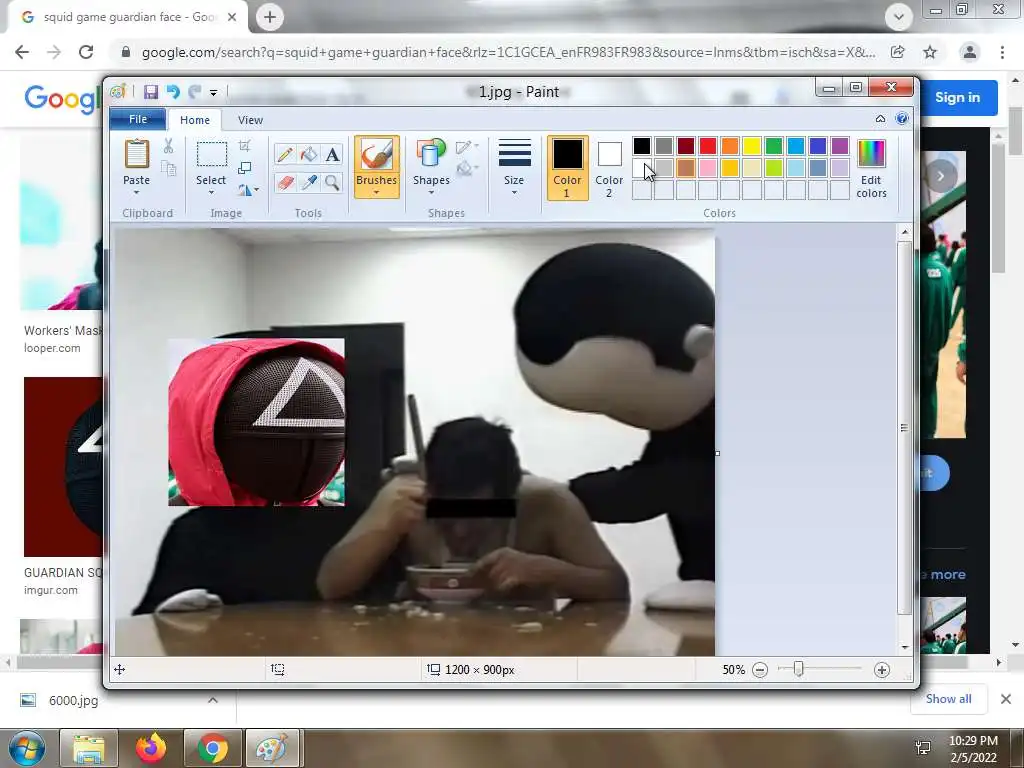The image size is (1024, 768).
Task: Click the Zoom in plus button
Action: point(882,669)
